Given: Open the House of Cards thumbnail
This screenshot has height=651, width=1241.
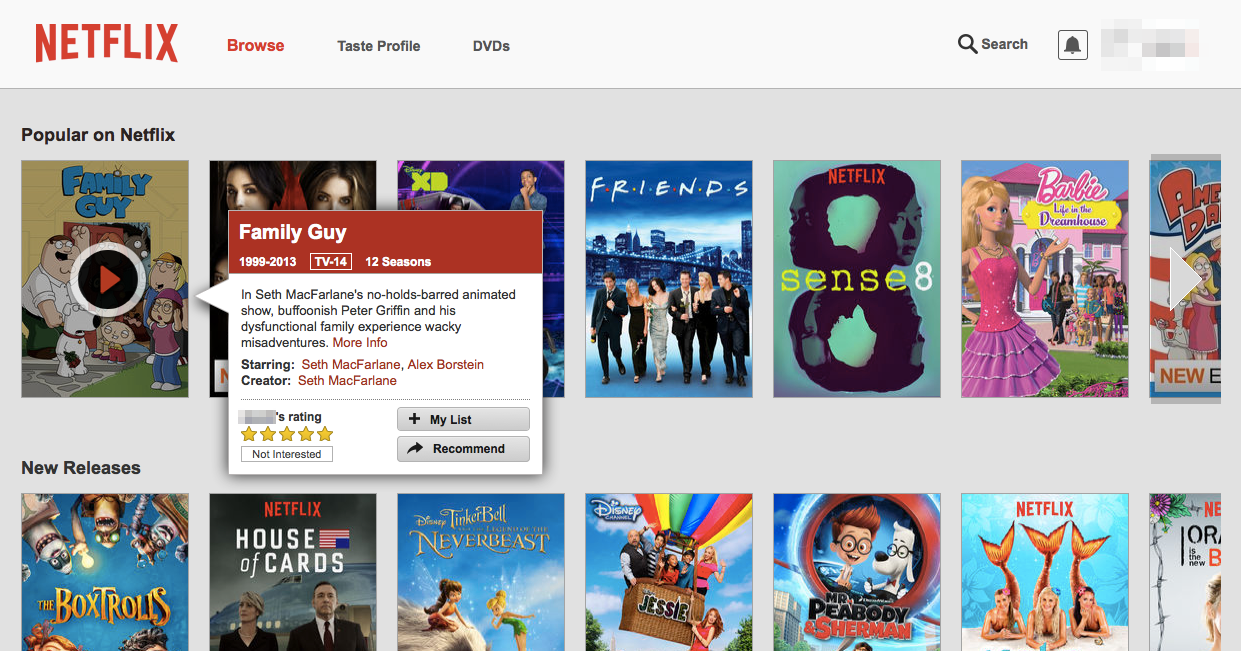Looking at the screenshot, I should [292, 571].
